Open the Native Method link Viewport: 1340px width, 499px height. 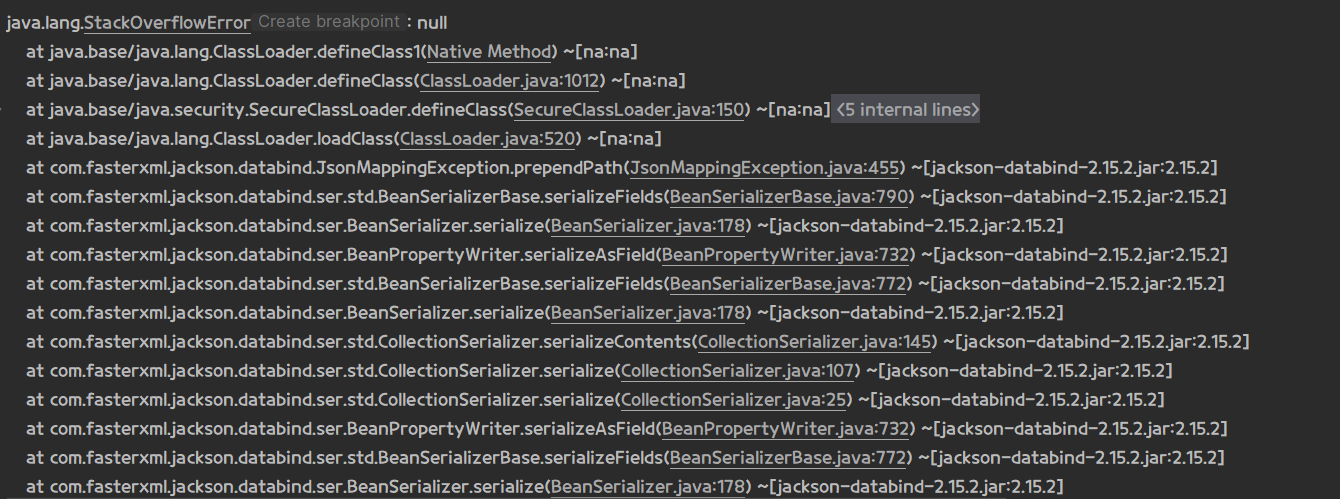tap(491, 51)
